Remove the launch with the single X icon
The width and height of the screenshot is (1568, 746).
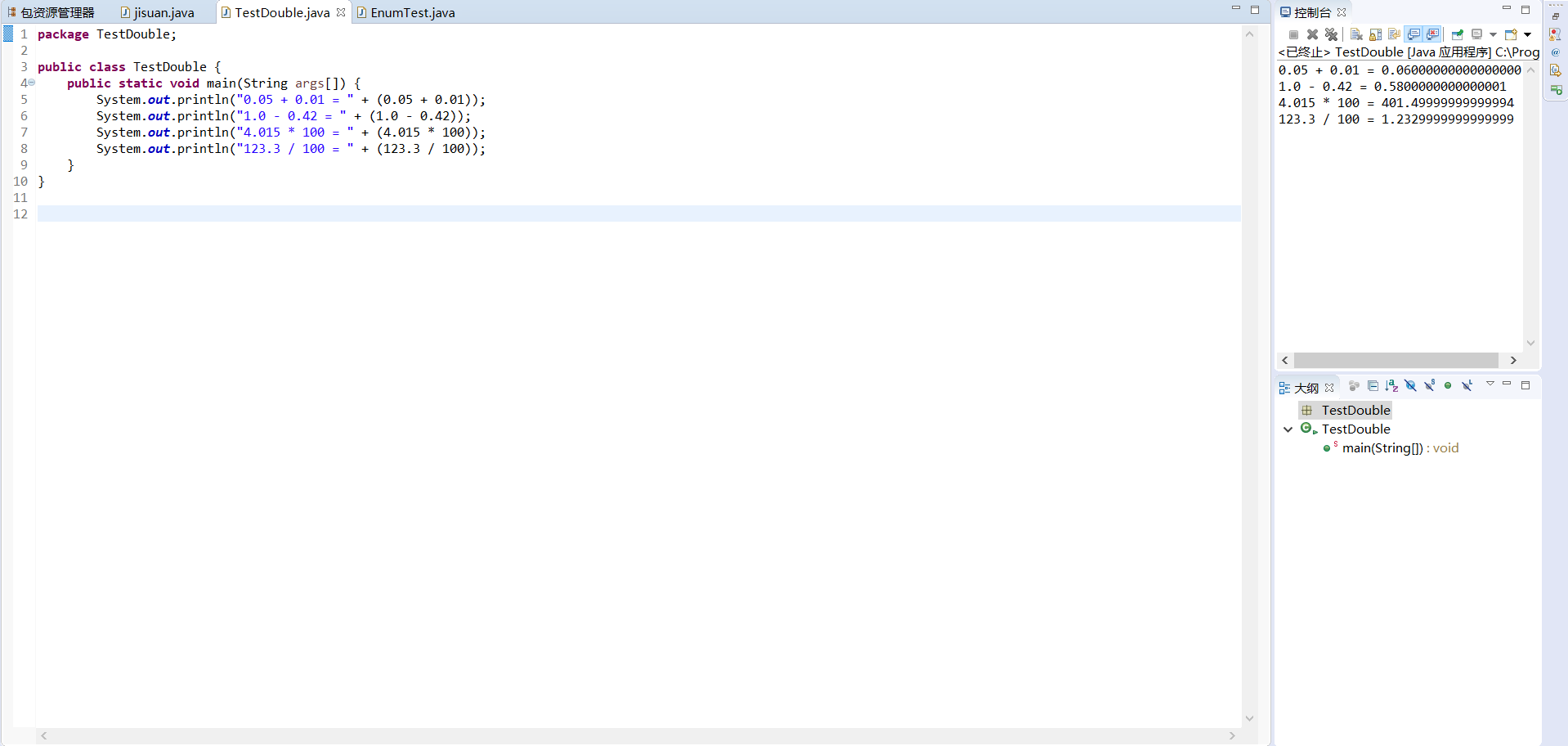tap(1312, 34)
